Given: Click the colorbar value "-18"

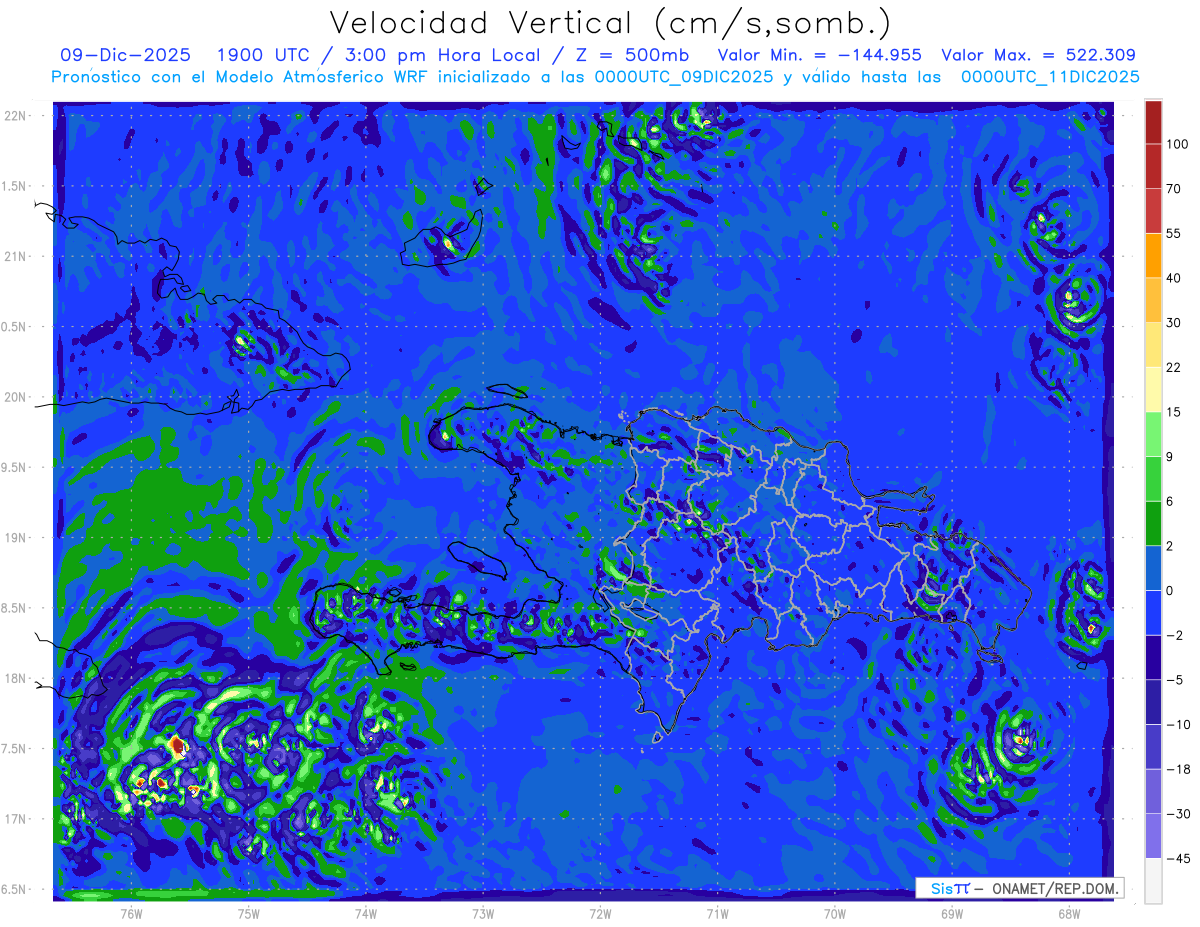Looking at the screenshot, I should (1177, 768).
